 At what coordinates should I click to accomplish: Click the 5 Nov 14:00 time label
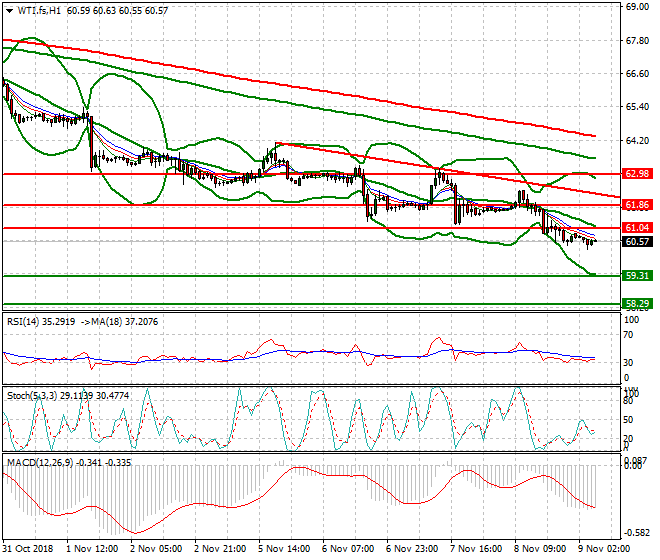[x=284, y=549]
